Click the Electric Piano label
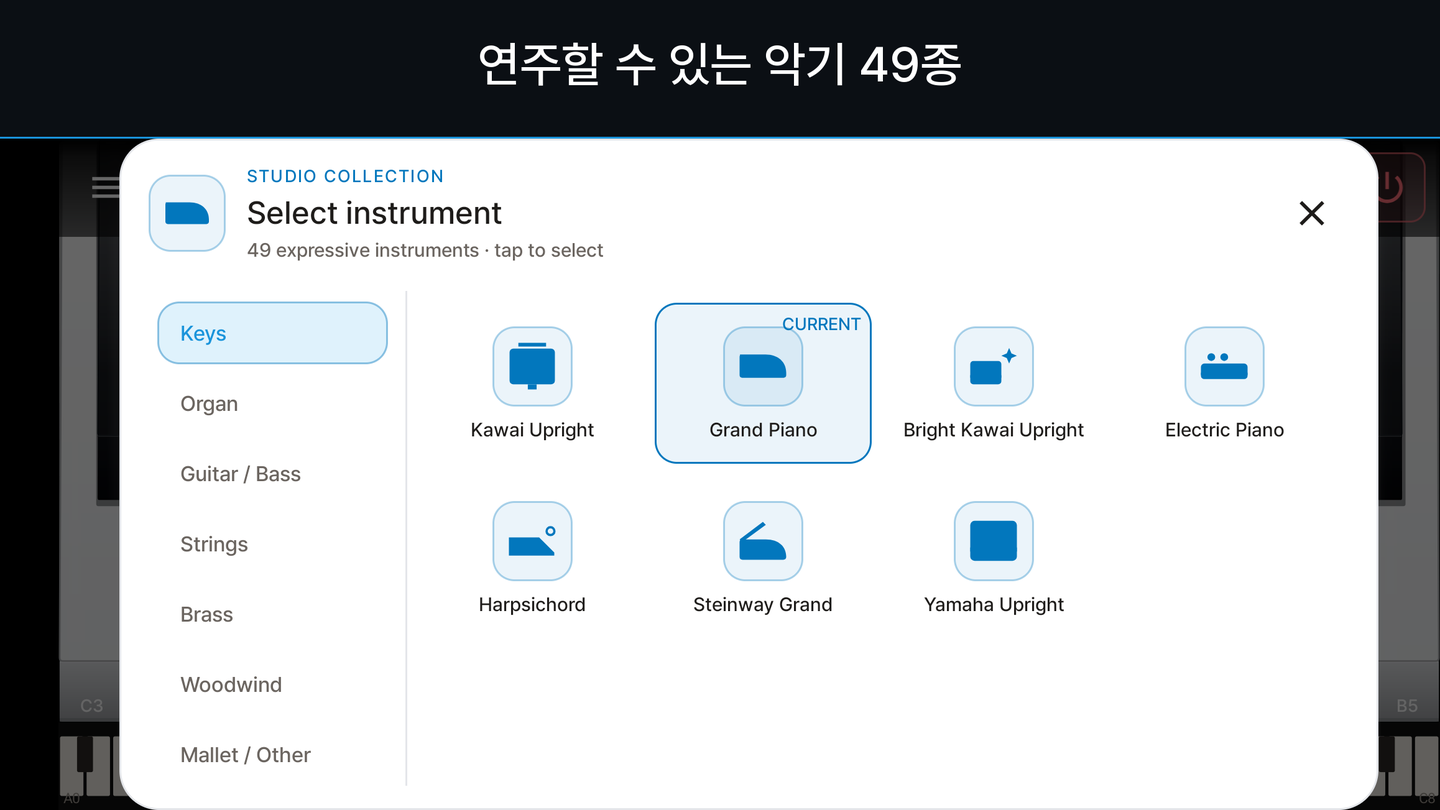The image size is (1440, 810). click(x=1225, y=430)
